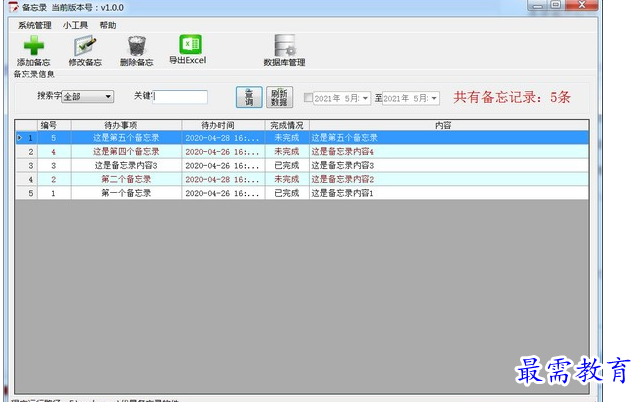This screenshot has width=639, height=402.
Task: Click date cell in 第四个备忘录 row
Action: 223,152
